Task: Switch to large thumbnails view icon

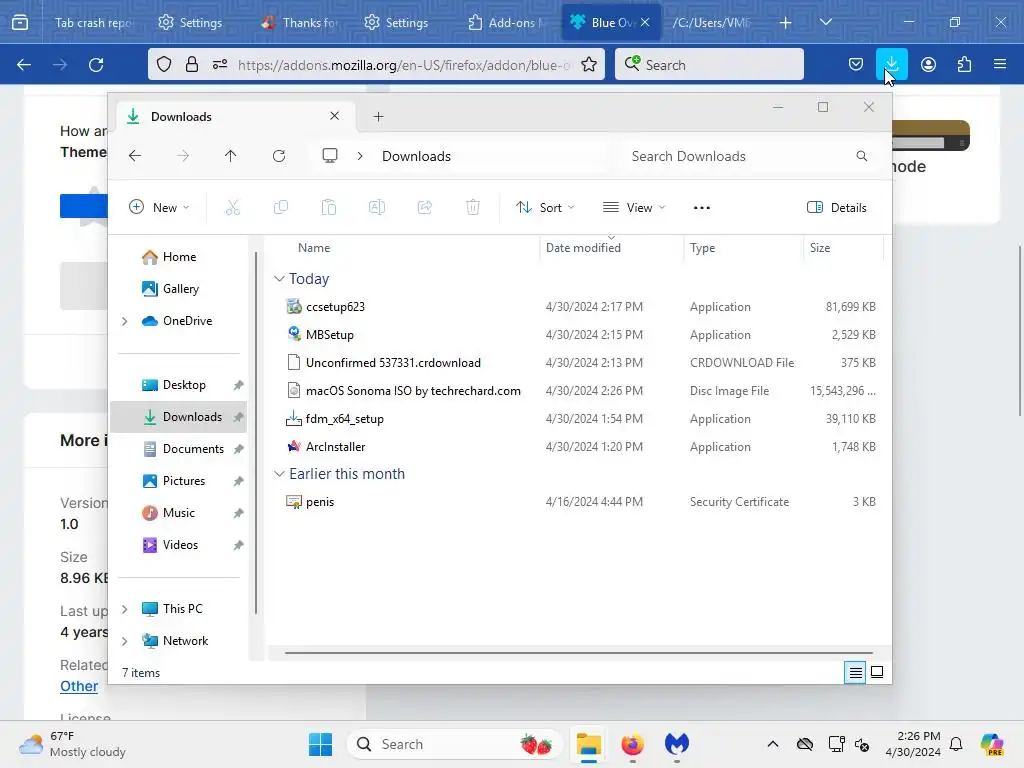Action: tap(877, 672)
